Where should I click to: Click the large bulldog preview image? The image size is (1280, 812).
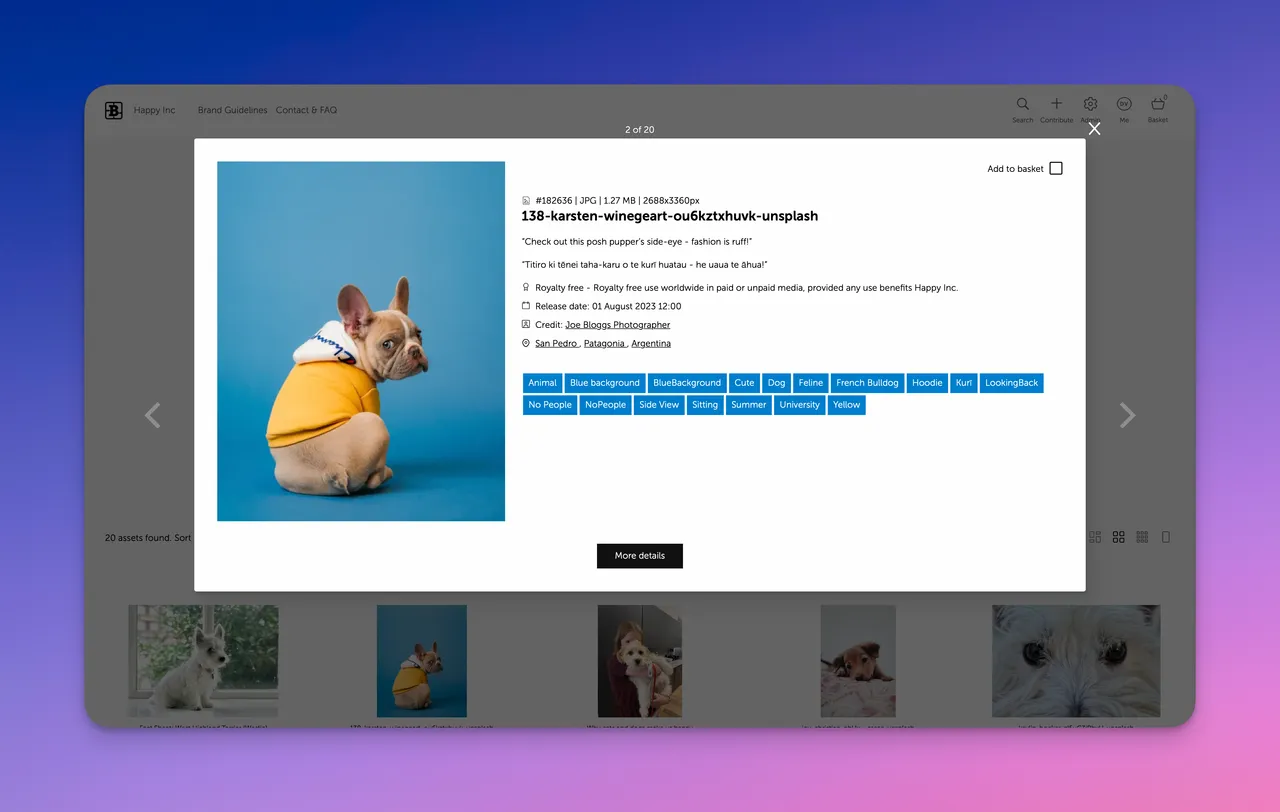pos(361,341)
